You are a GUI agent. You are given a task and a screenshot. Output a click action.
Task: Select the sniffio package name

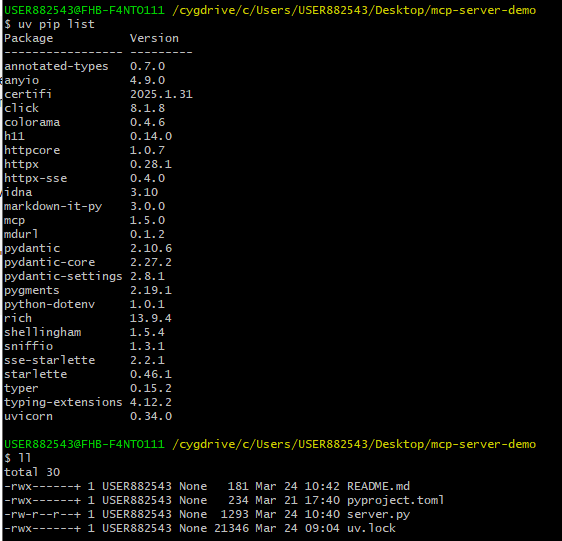click(x=29, y=346)
